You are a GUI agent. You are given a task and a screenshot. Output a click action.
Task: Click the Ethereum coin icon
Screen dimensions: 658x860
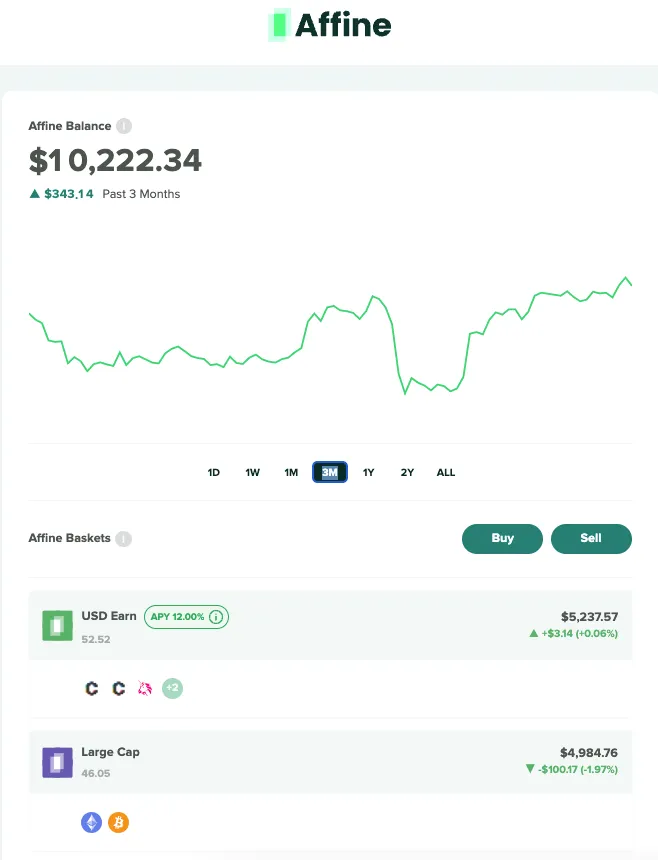coord(92,822)
